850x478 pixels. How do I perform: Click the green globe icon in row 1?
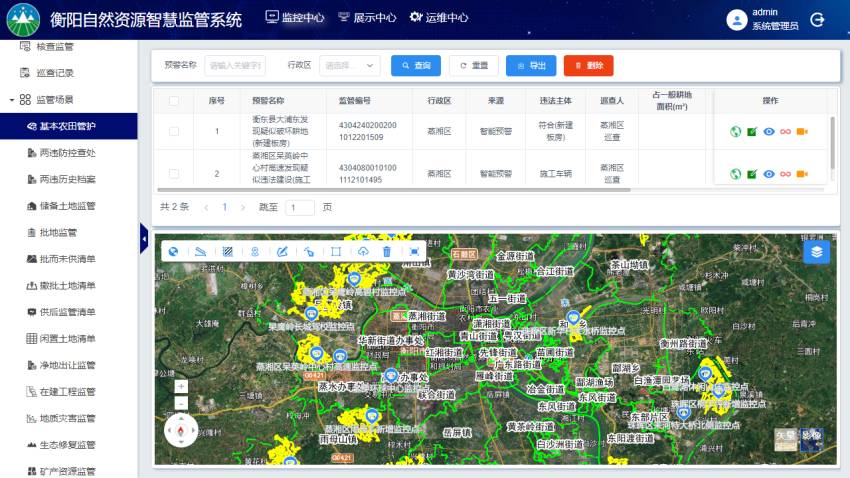[x=736, y=132]
